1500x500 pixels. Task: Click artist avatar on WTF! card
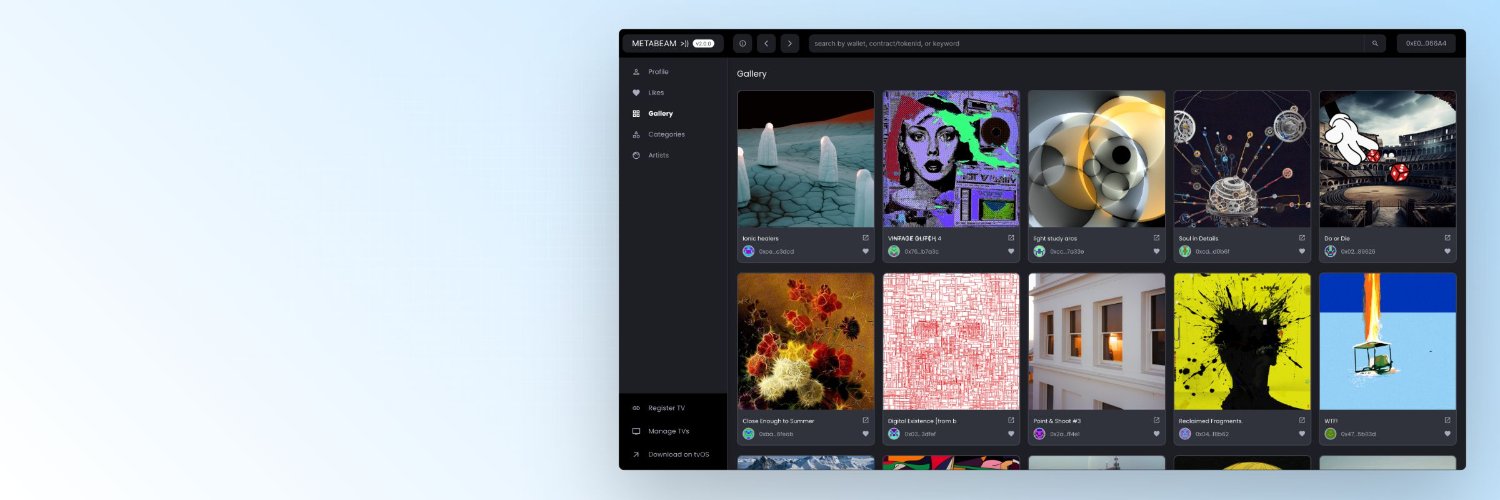tap(1330, 434)
